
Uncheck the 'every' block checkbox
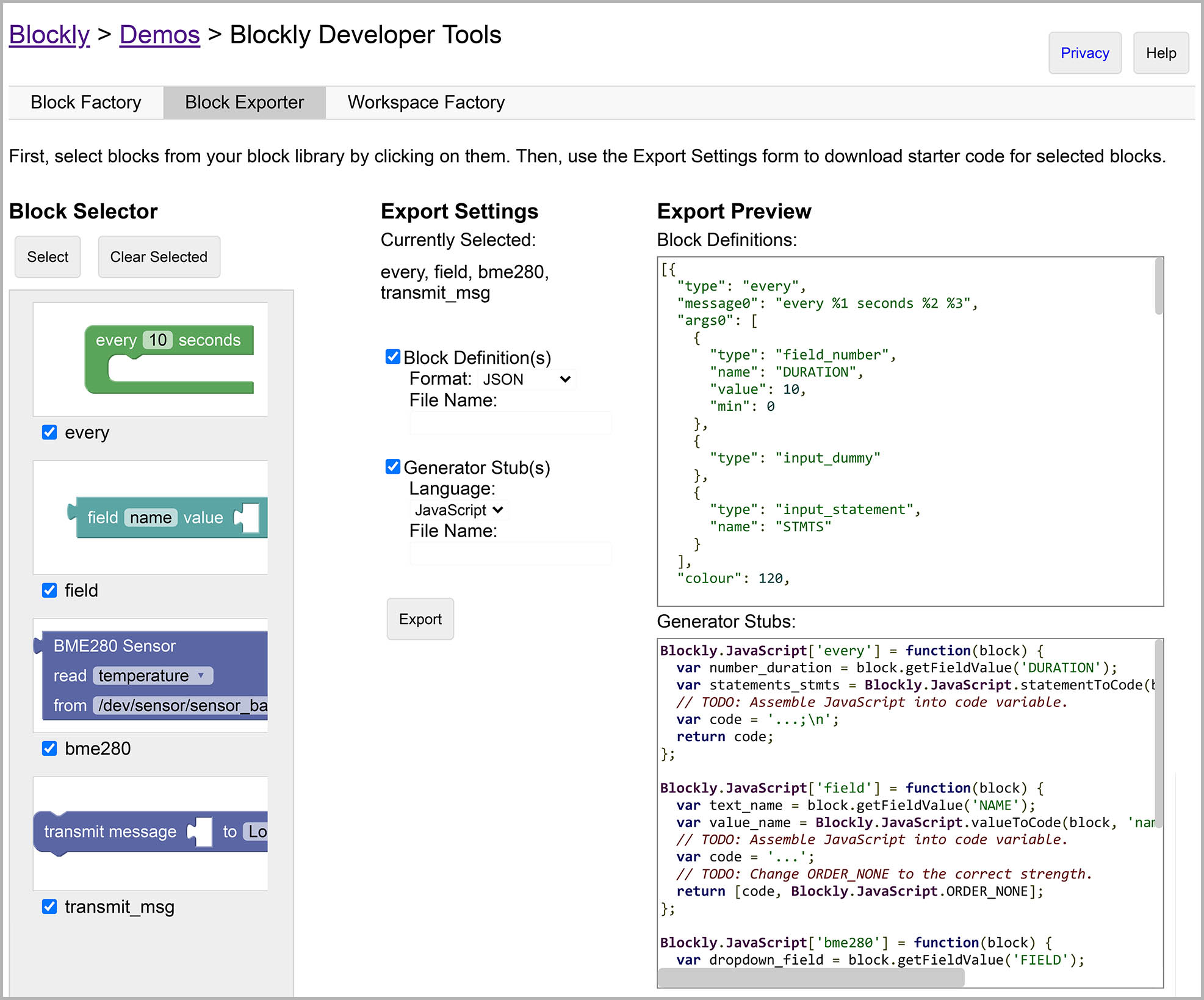coord(49,432)
